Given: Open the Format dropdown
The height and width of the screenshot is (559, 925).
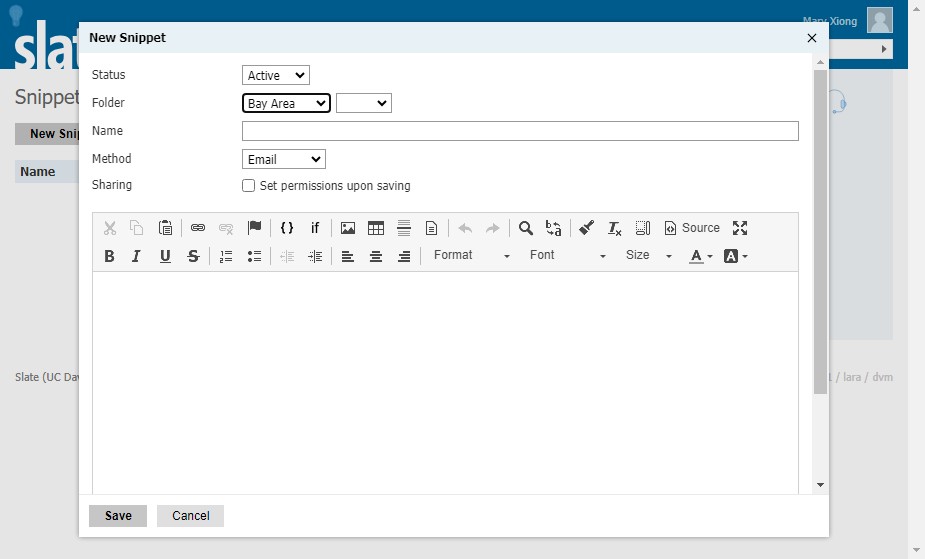Looking at the screenshot, I should (x=471, y=255).
